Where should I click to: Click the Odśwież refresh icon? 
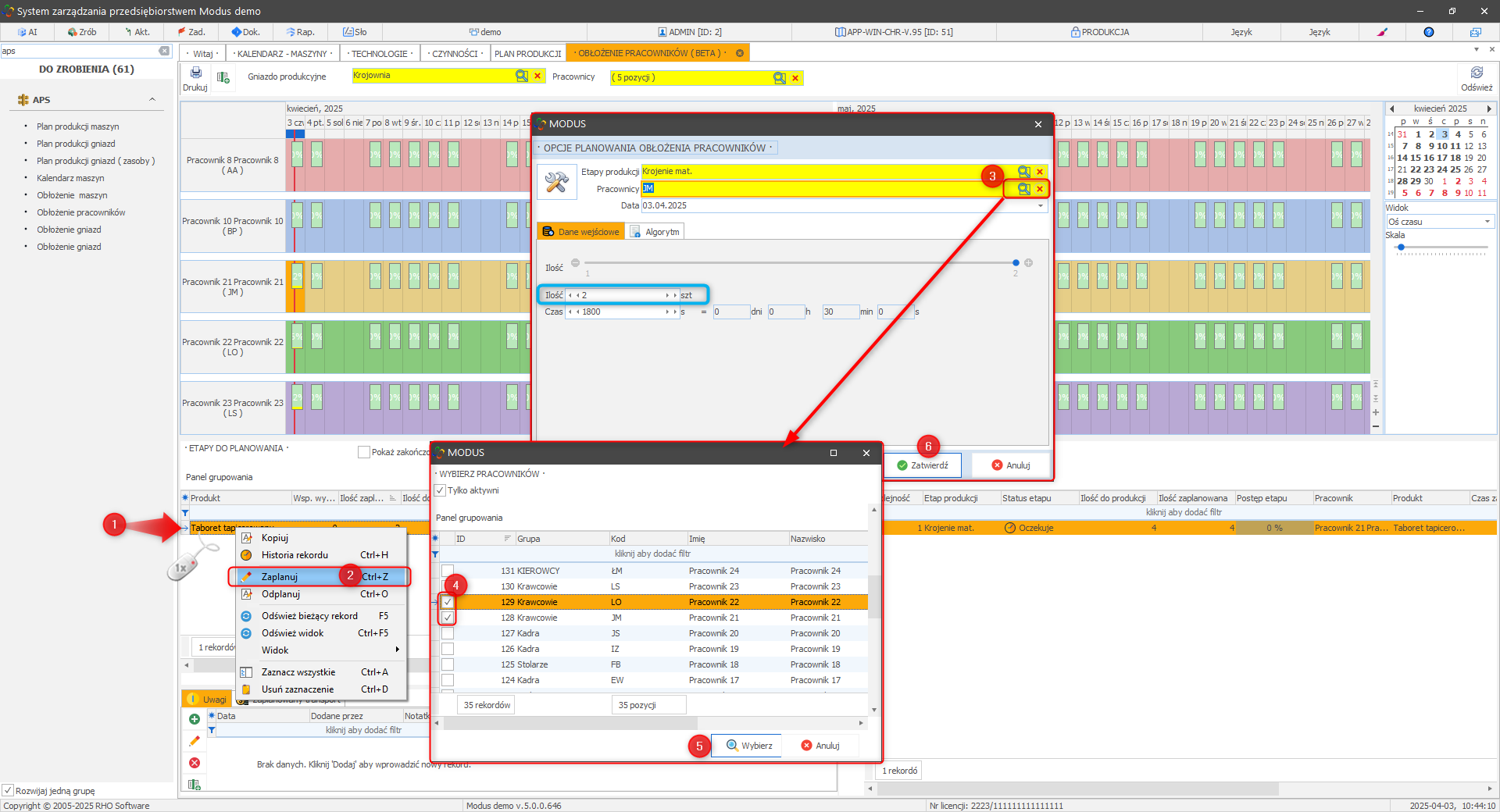coord(1476,73)
